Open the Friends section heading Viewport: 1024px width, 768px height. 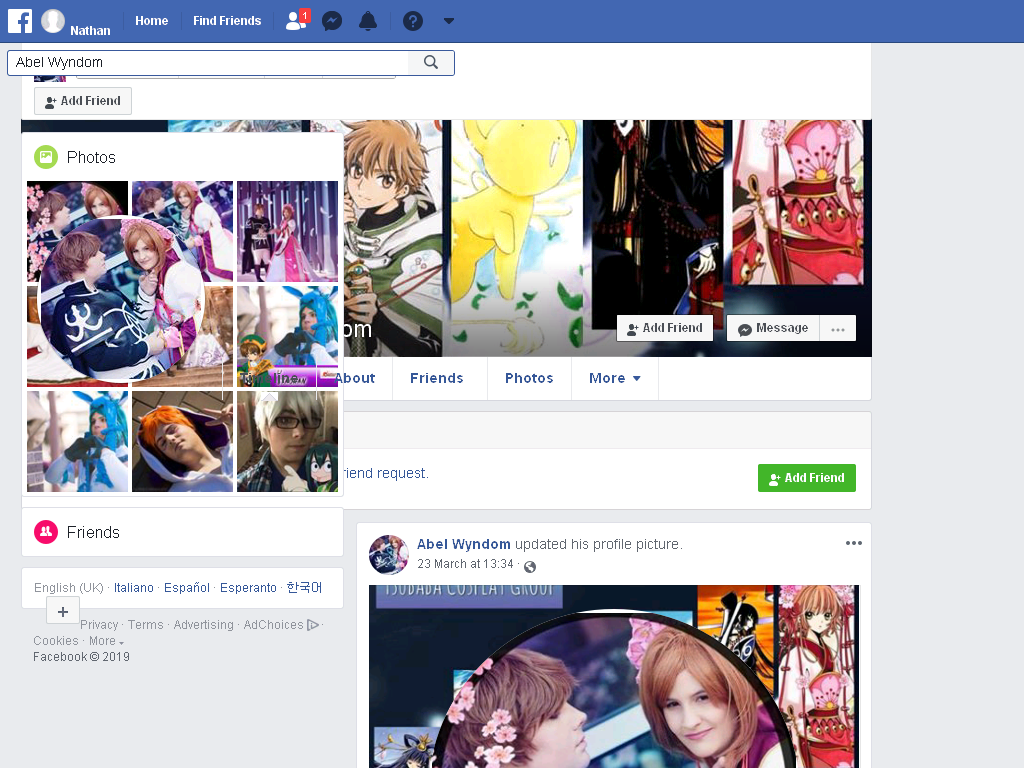(x=93, y=532)
